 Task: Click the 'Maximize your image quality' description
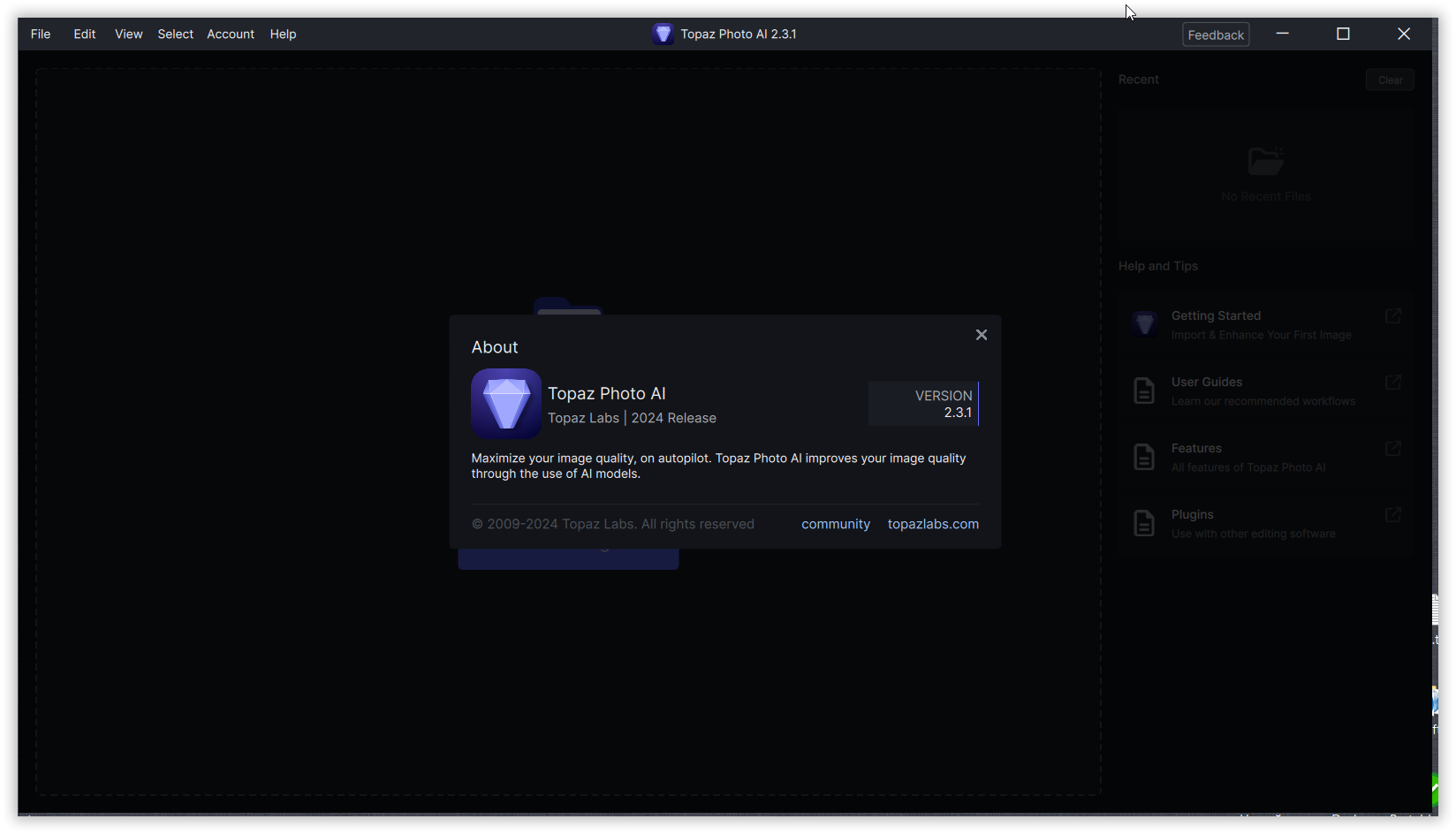(x=718, y=466)
